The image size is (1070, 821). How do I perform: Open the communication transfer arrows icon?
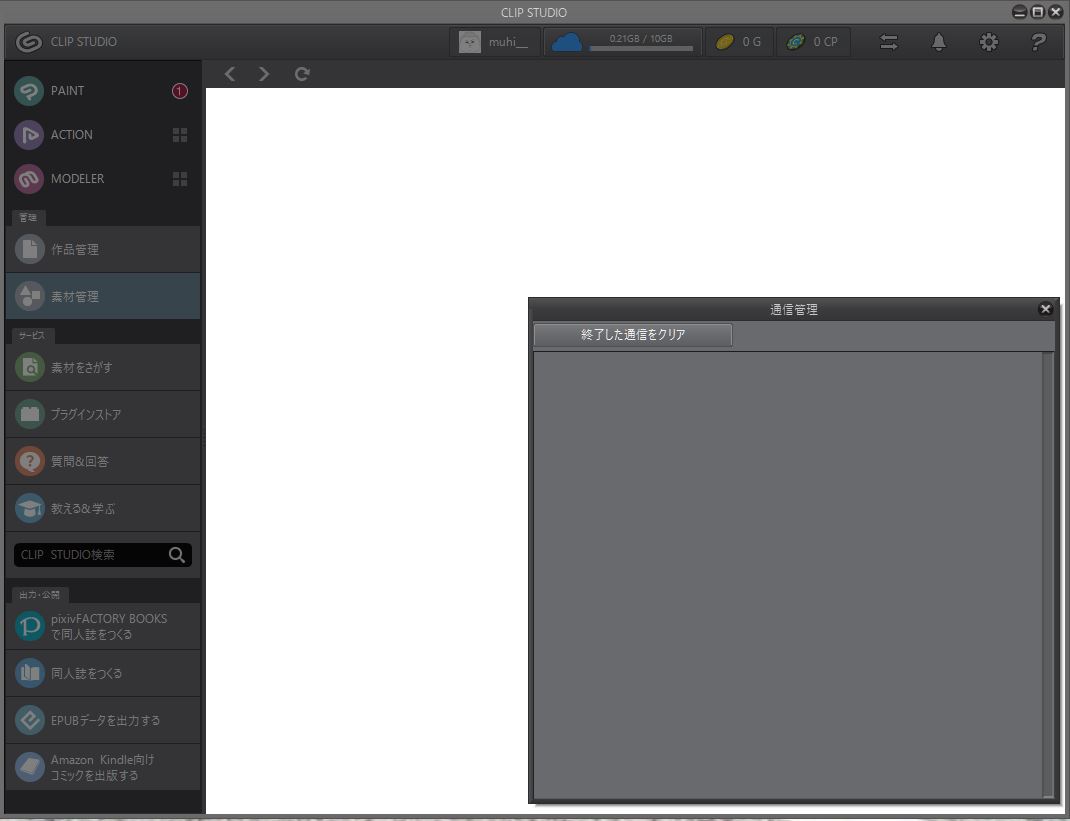[888, 42]
